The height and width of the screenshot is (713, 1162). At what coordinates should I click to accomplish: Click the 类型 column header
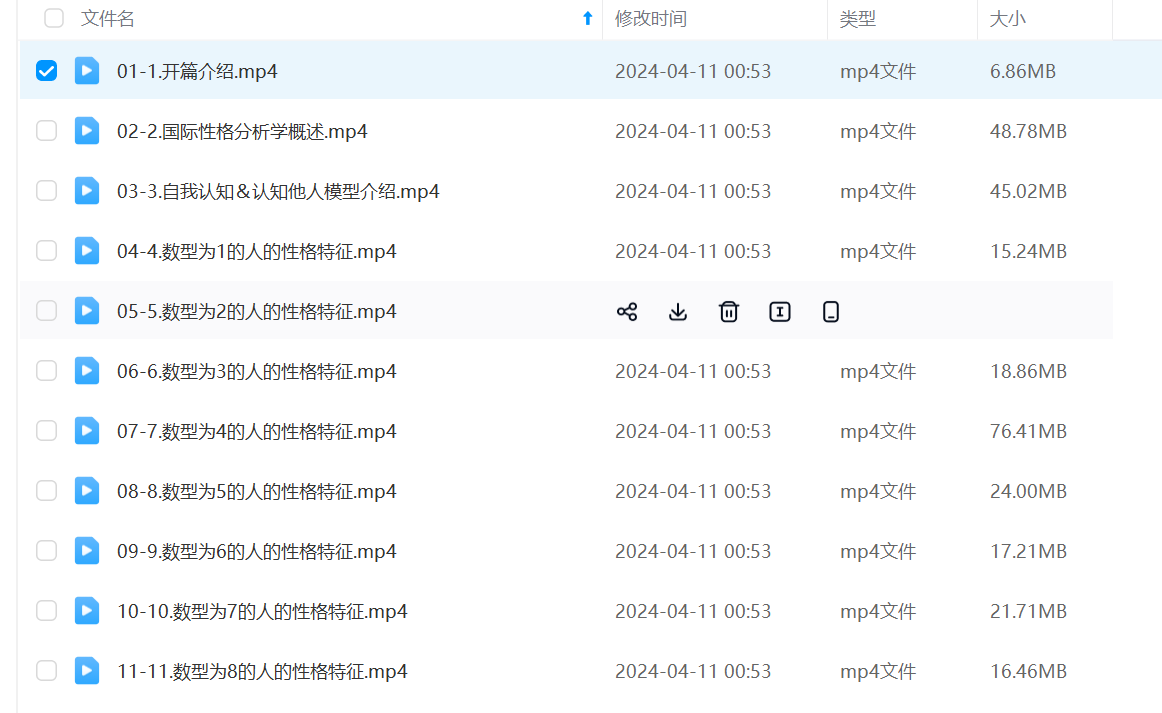tap(858, 19)
